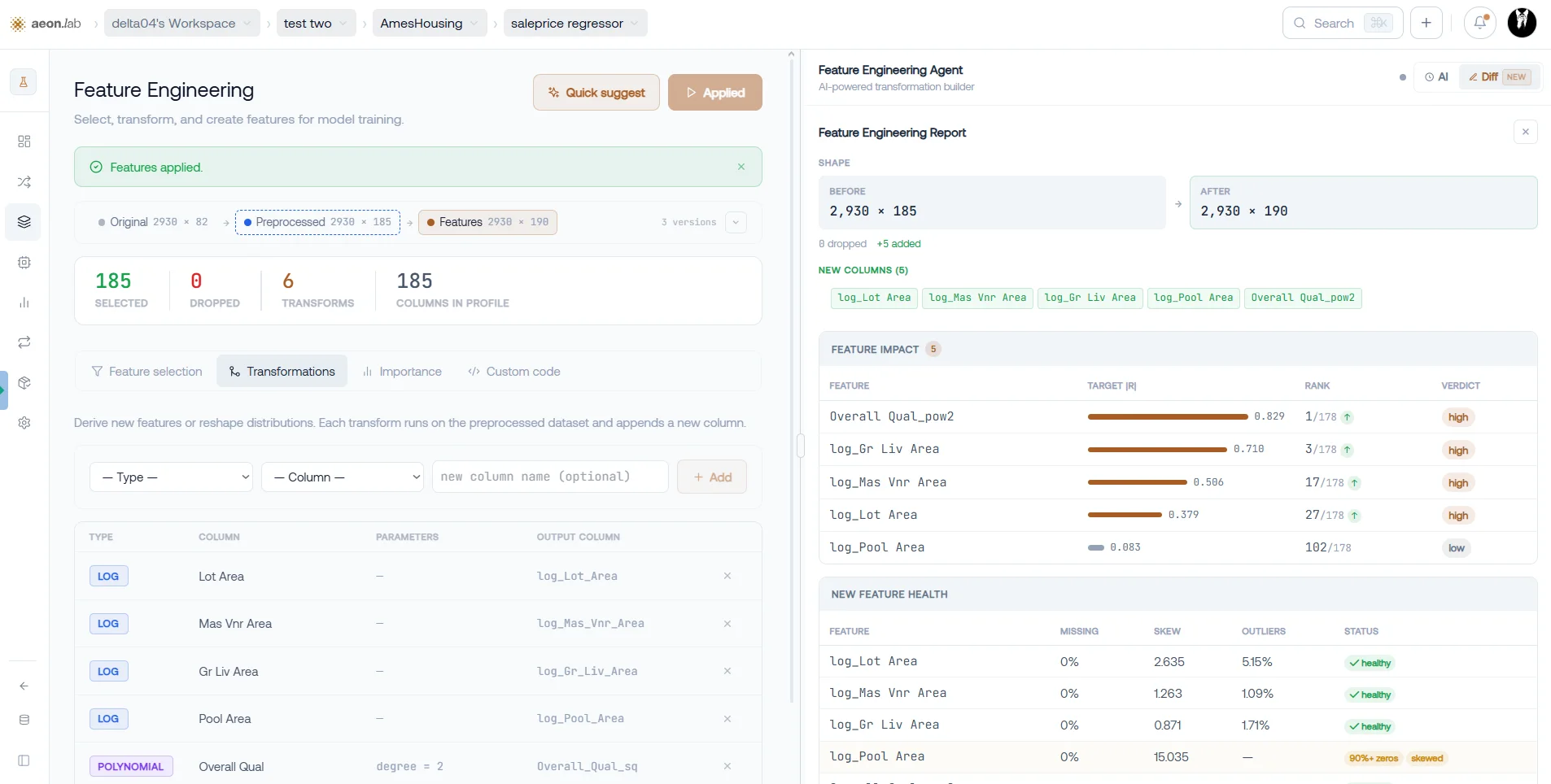Switch to the Transformations tab

282,371
